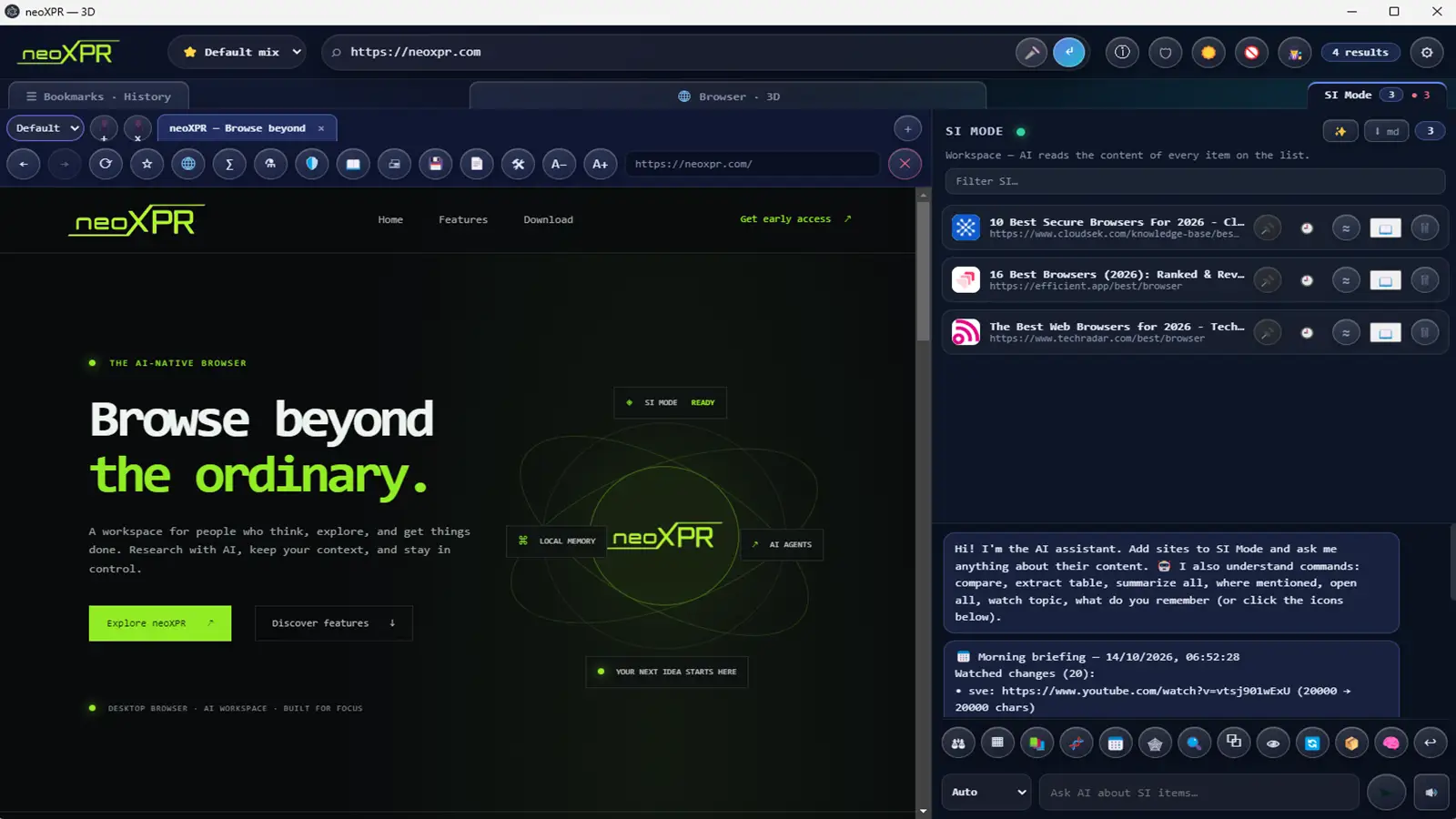The height and width of the screenshot is (819, 1456).
Task: Save the page with the floppy disk icon
Action: coord(436,164)
